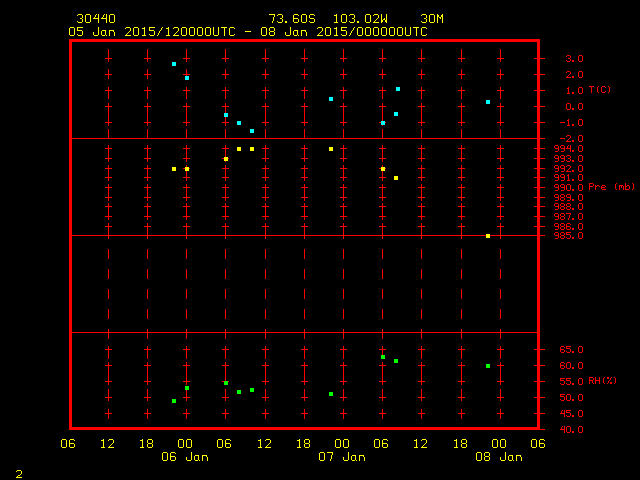The height and width of the screenshot is (480, 640).
Task: Click the cyan temperature point near 08 Jan
Action: [x=488, y=102]
